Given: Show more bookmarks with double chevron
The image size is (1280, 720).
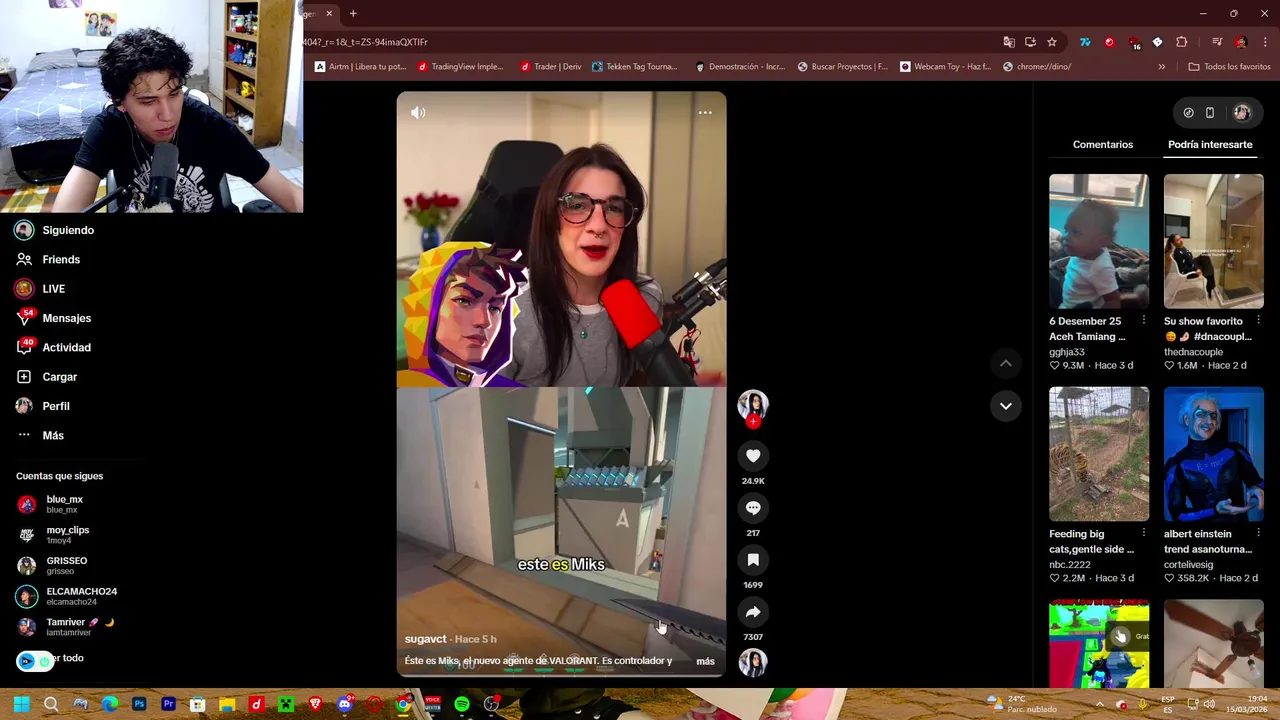Looking at the screenshot, I should 1162,67.
